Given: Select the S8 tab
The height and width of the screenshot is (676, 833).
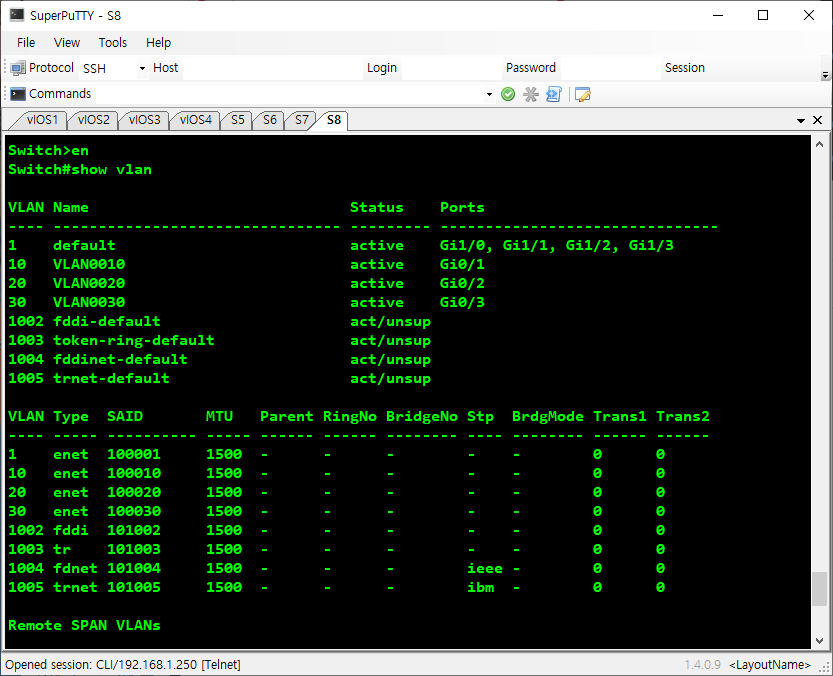Looking at the screenshot, I should [334, 120].
